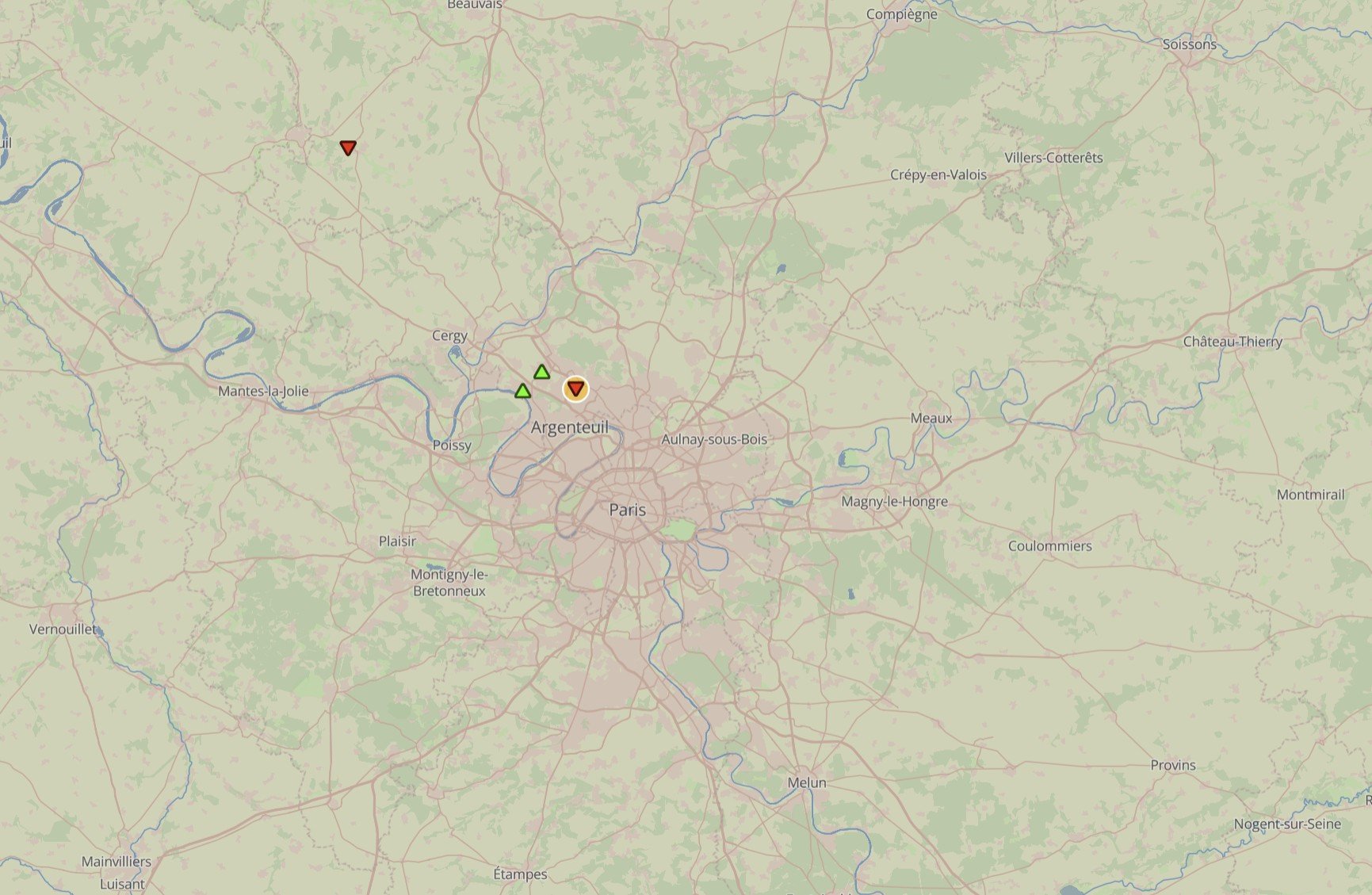Viewport: 1372px width, 895px height.
Task: Select the isolated red down-triangle marker in the northwest
Action: [x=348, y=147]
